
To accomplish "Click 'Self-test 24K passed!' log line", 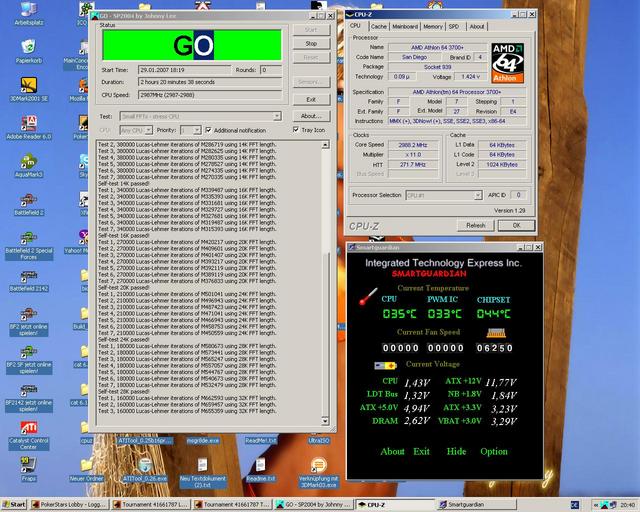I will [x=124, y=340].
